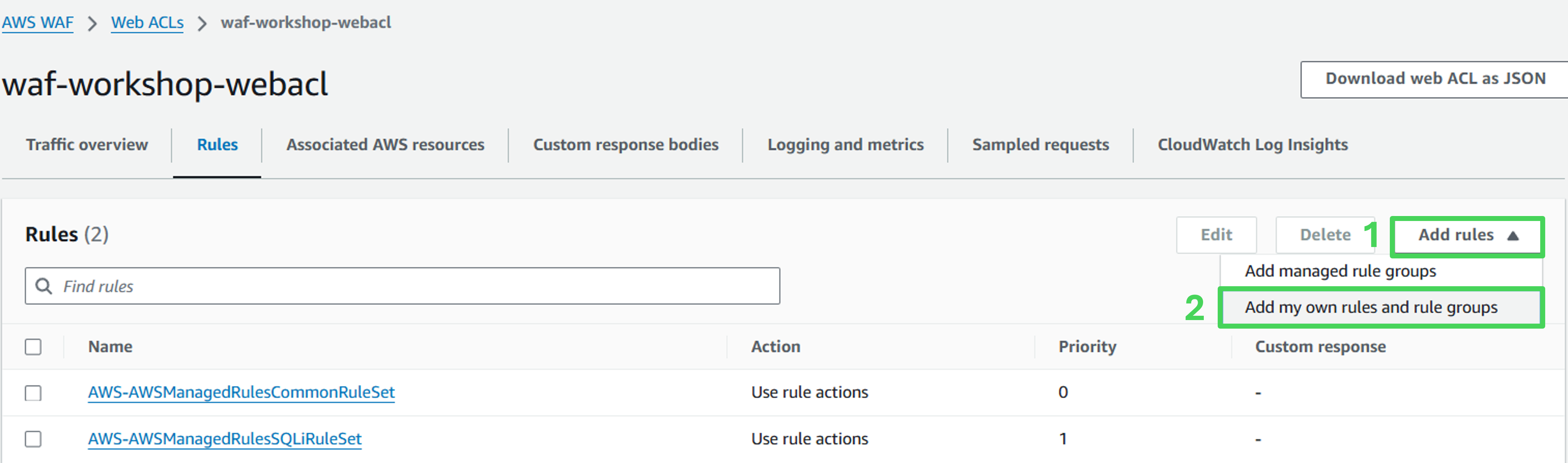This screenshot has width=1568, height=463.
Task: Navigate to Web ACLs breadcrumb link
Action: click(x=147, y=22)
